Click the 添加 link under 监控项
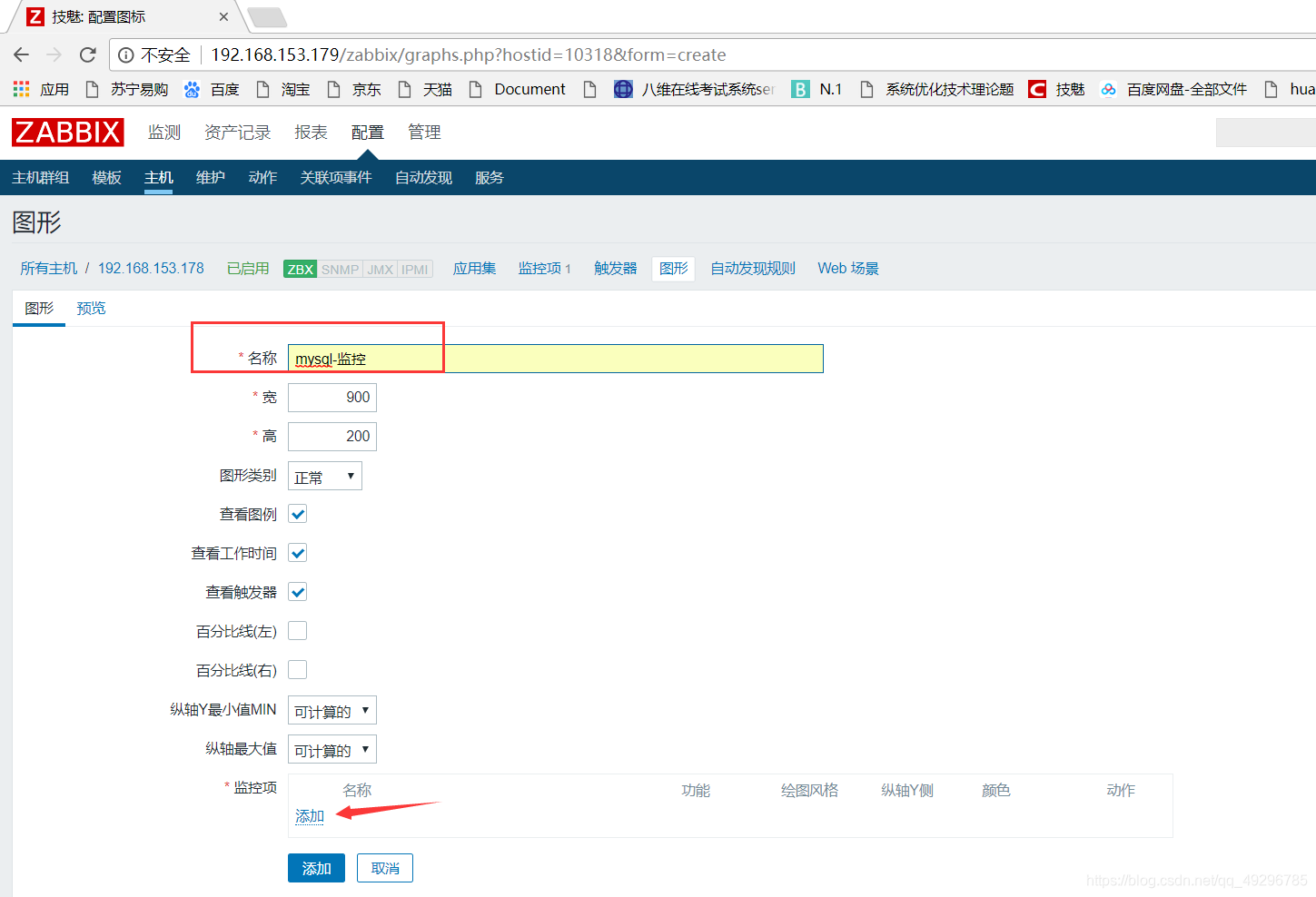 click(x=310, y=816)
